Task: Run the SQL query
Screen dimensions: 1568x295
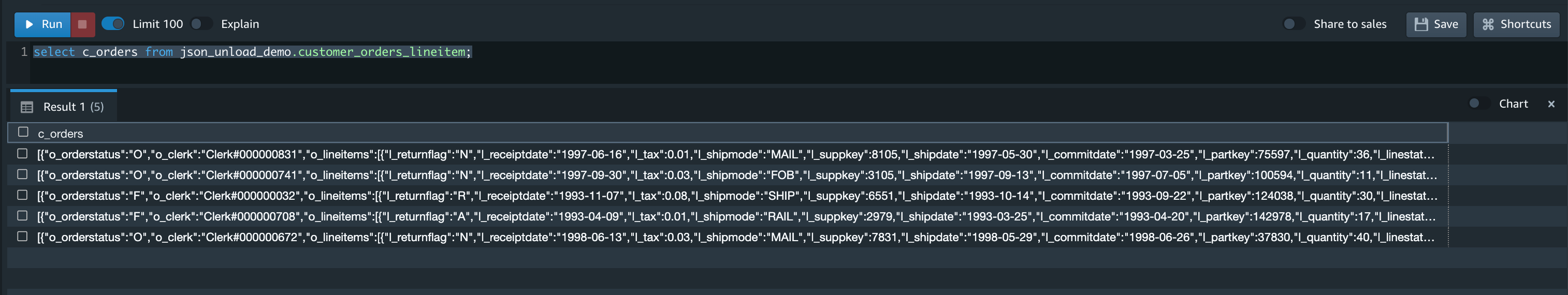Action: (42, 24)
